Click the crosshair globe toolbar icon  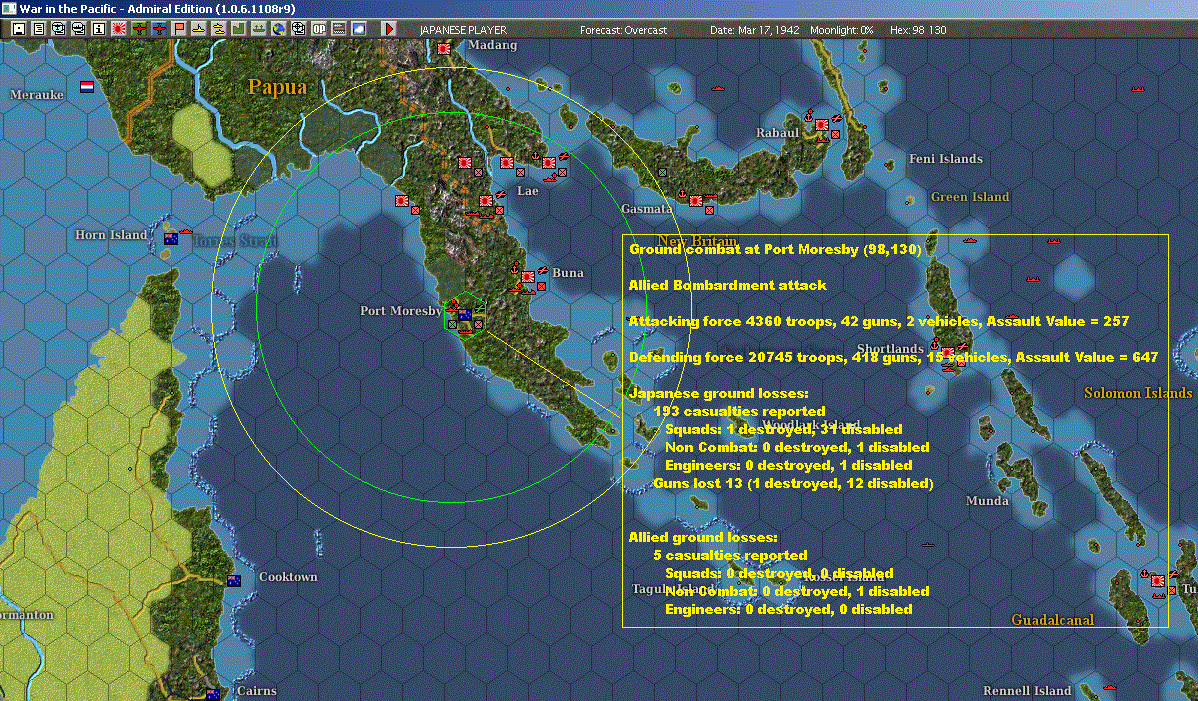tap(299, 29)
